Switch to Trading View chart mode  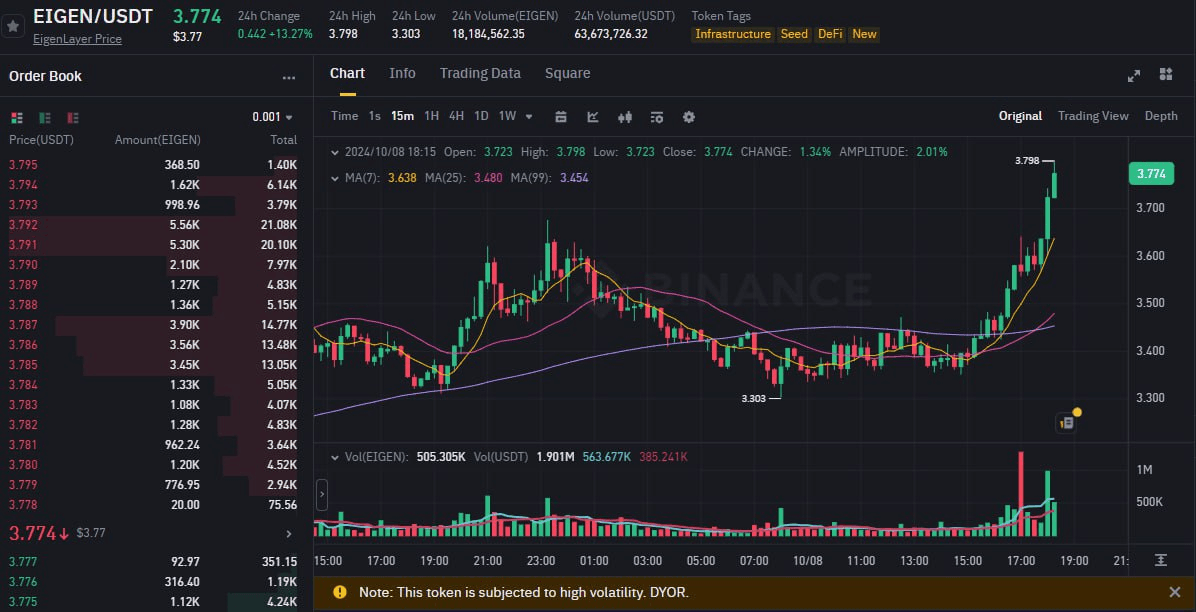1093,116
